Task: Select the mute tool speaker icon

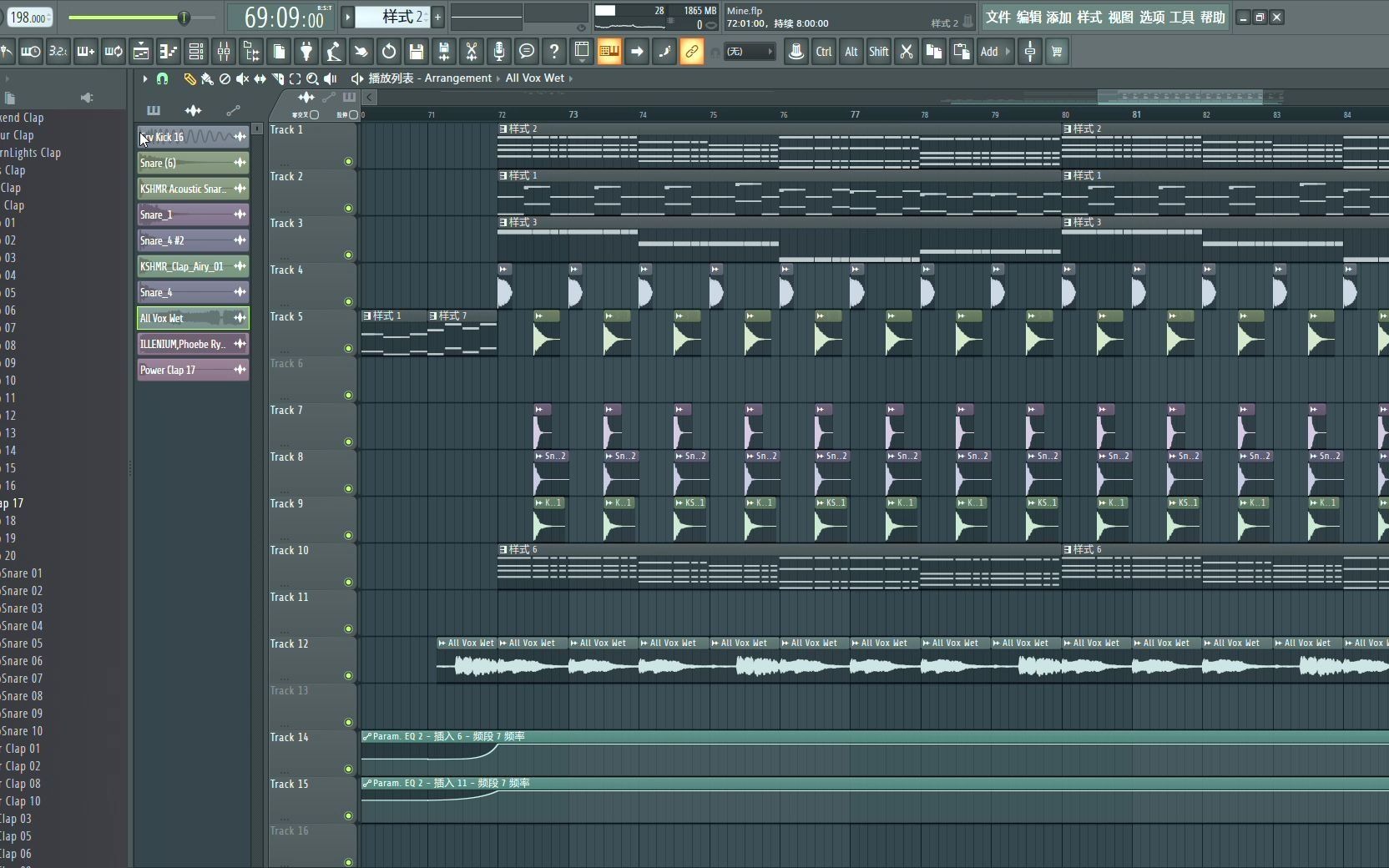Action: point(242,78)
